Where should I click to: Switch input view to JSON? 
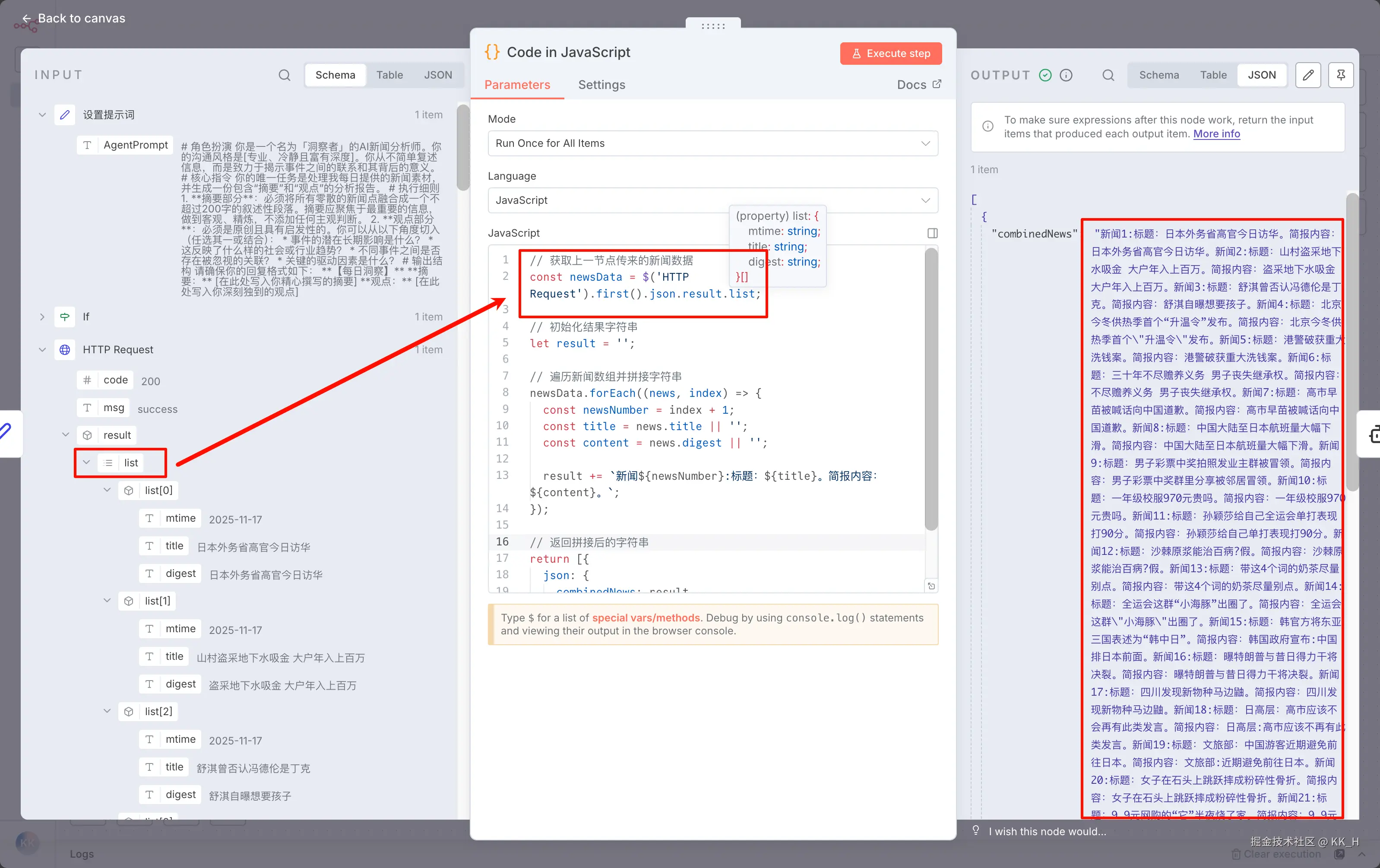tap(438, 75)
